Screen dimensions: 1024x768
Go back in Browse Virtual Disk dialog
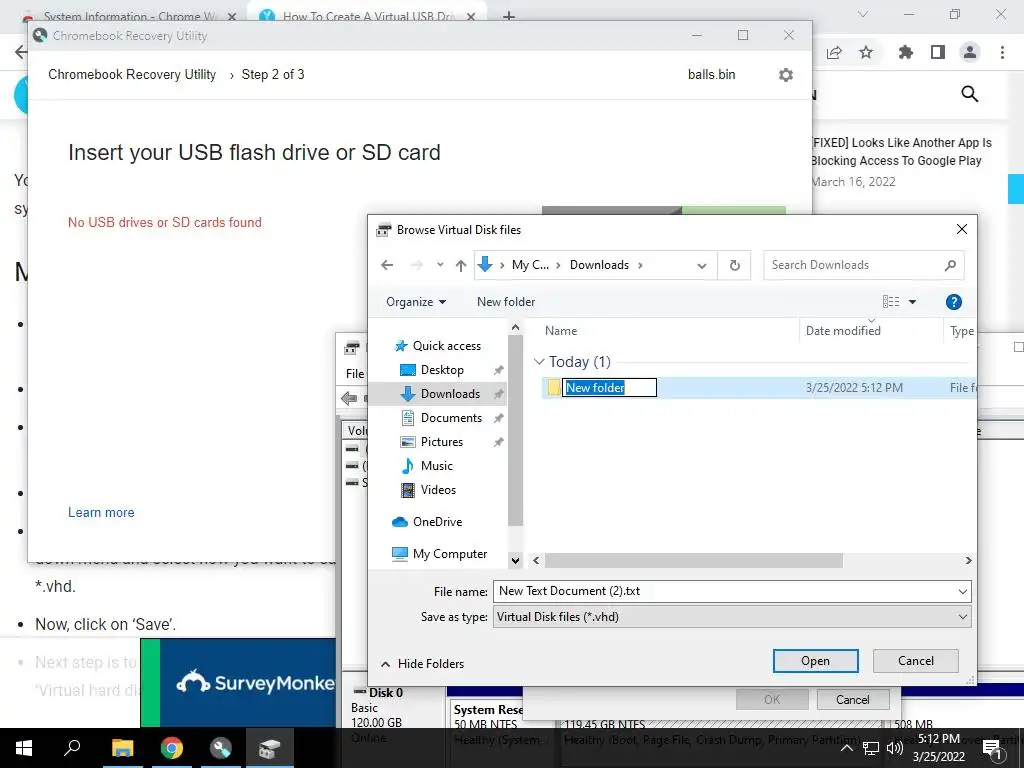[x=387, y=265]
